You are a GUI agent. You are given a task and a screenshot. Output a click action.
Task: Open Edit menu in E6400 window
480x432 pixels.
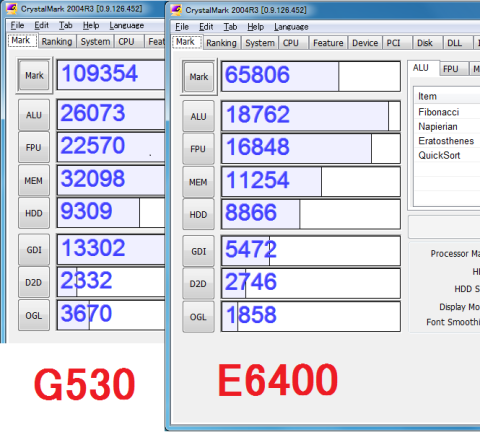206,27
